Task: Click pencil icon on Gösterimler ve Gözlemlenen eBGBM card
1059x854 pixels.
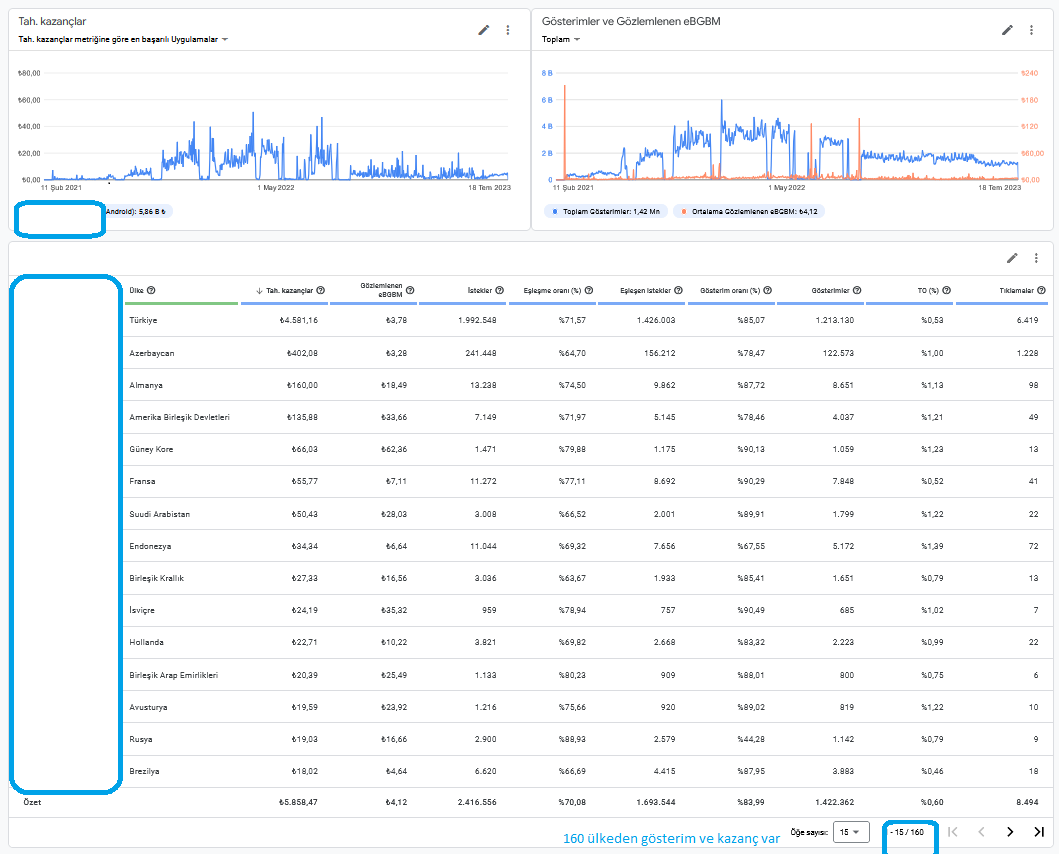Action: (1007, 30)
